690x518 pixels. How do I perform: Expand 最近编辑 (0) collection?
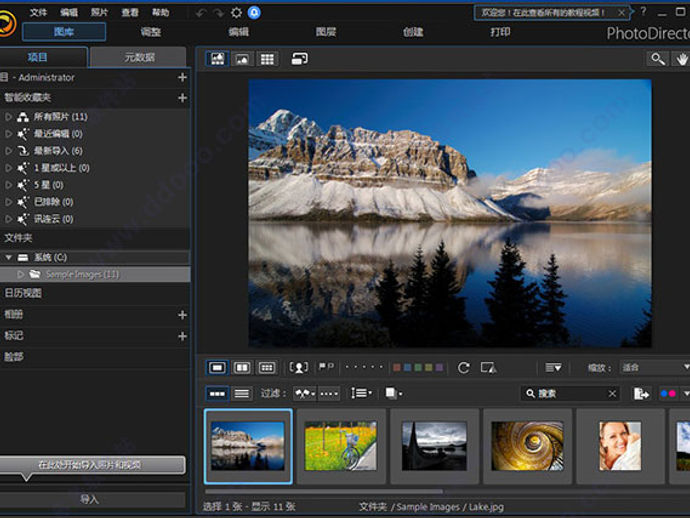click(8, 134)
